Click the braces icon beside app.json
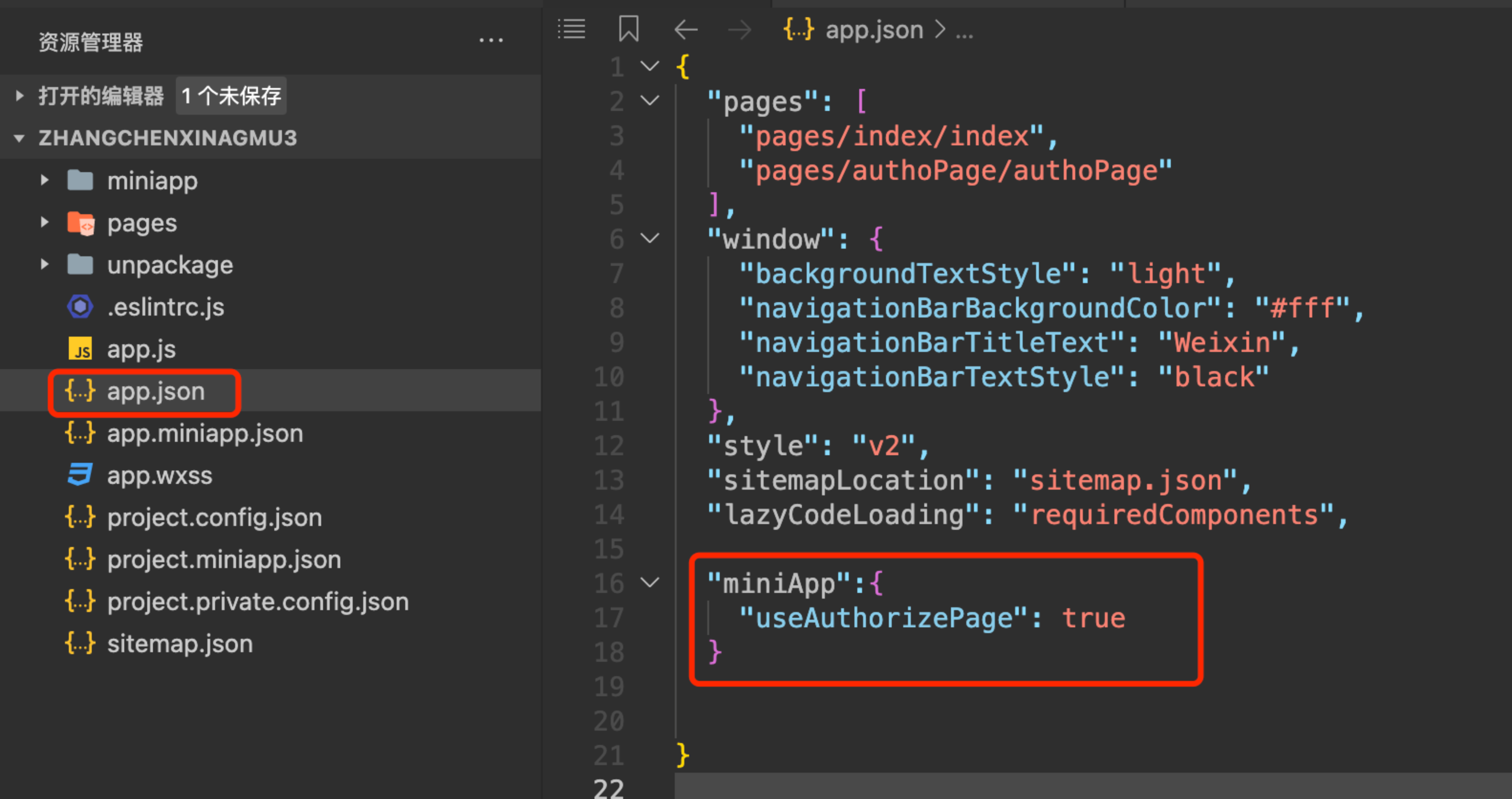1512x799 pixels. tap(80, 391)
